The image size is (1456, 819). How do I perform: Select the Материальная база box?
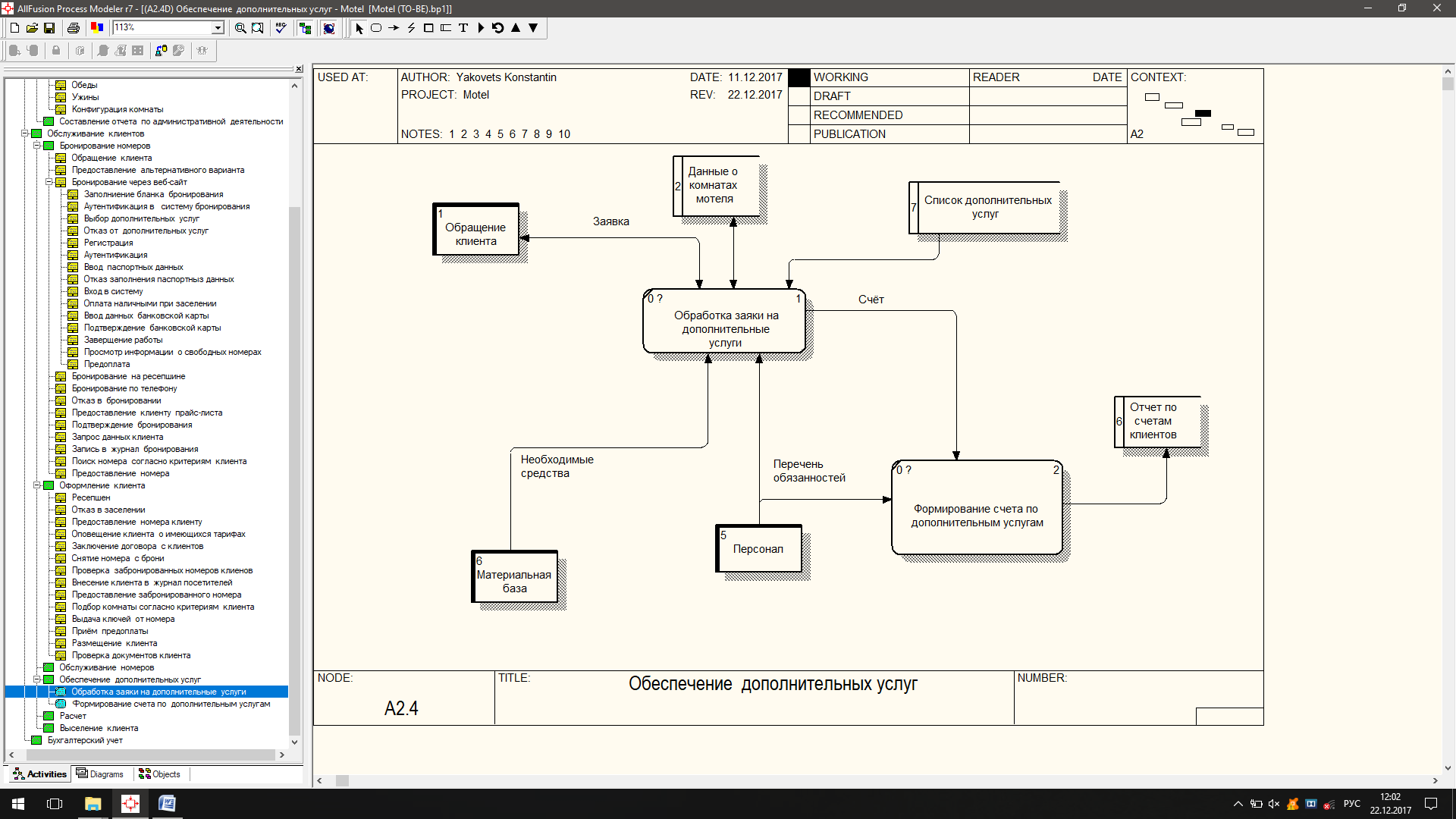(x=514, y=576)
